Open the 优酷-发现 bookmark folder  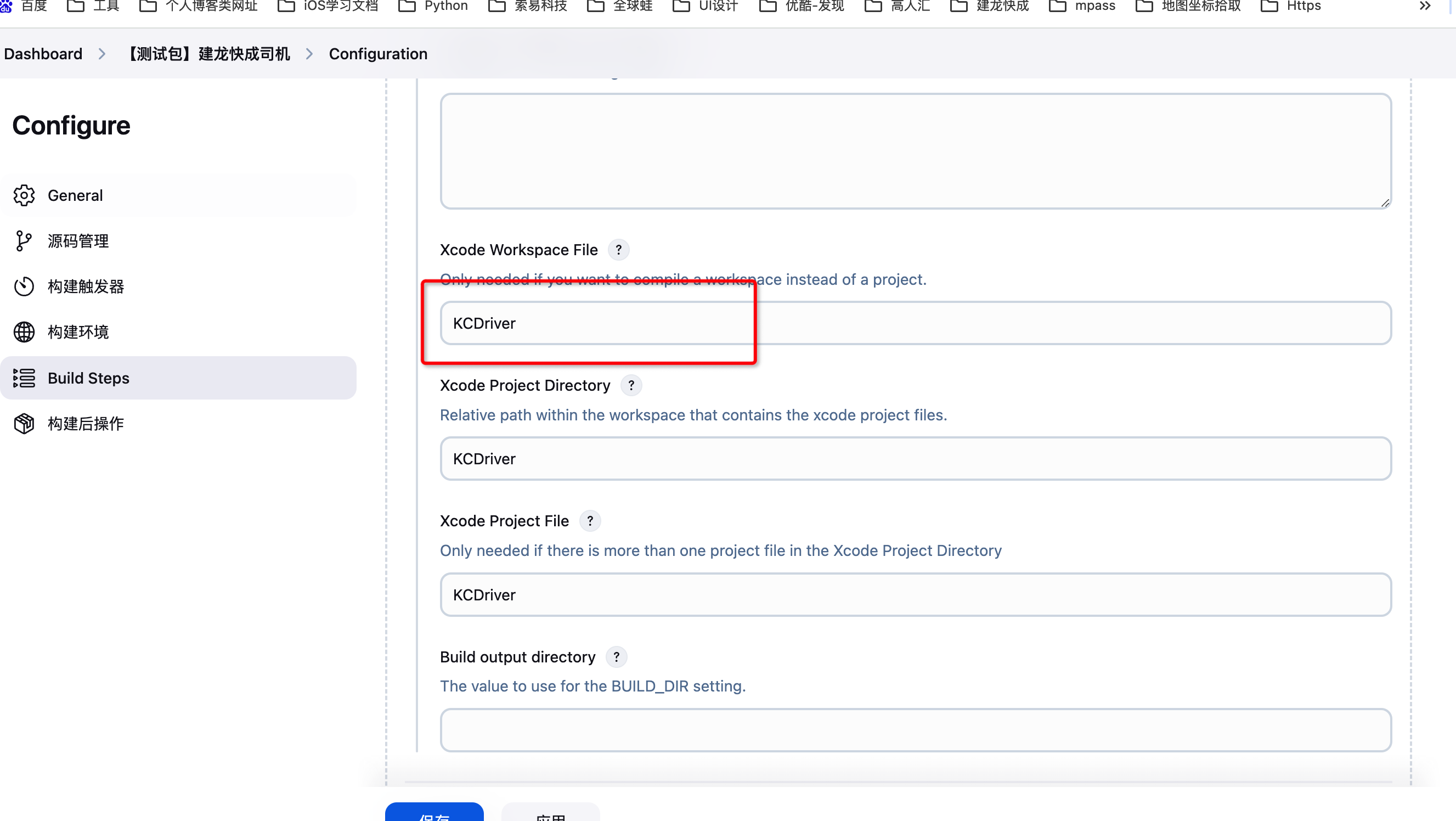[x=802, y=6]
